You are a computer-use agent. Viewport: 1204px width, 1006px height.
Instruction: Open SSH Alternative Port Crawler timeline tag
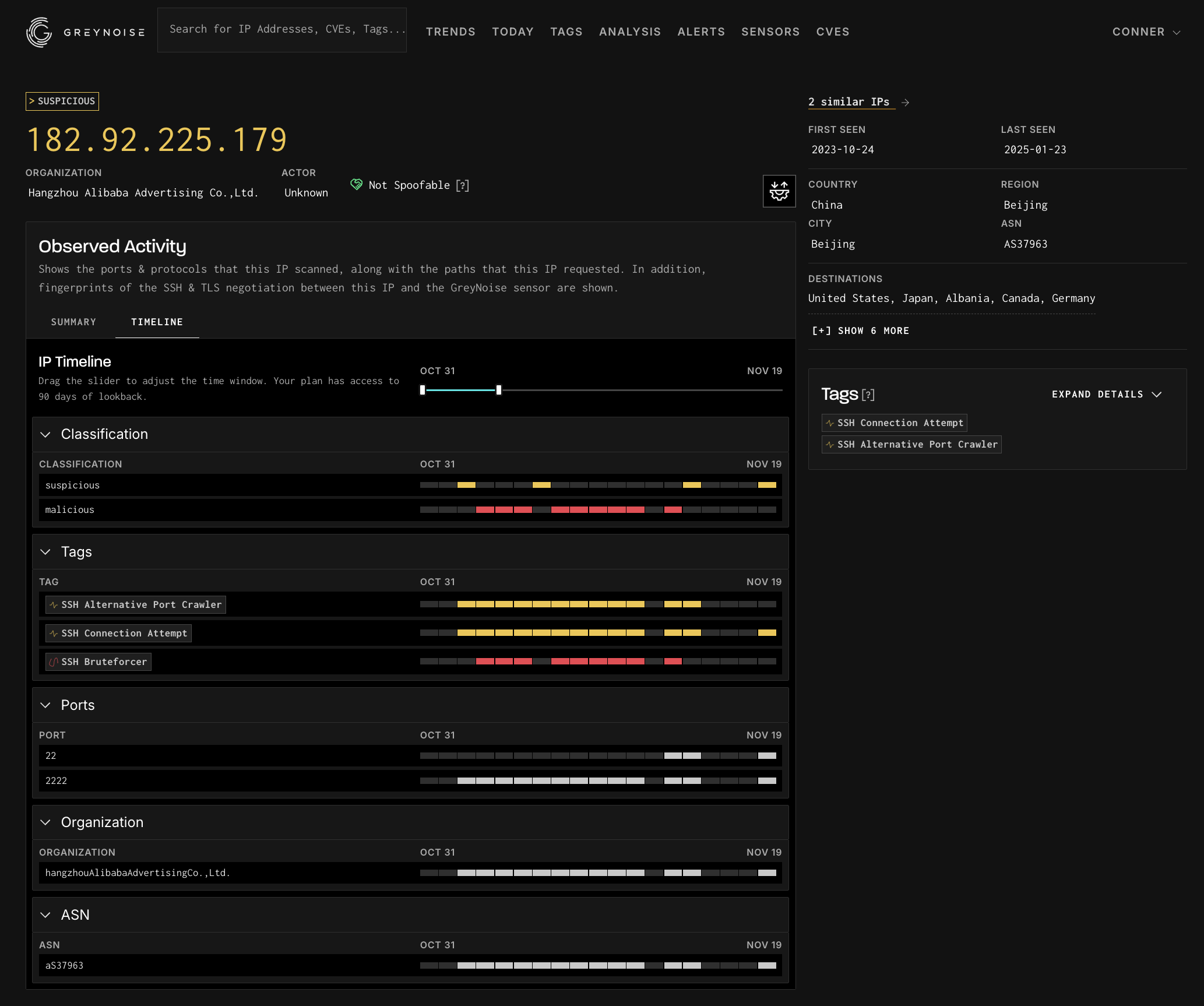[136, 605]
